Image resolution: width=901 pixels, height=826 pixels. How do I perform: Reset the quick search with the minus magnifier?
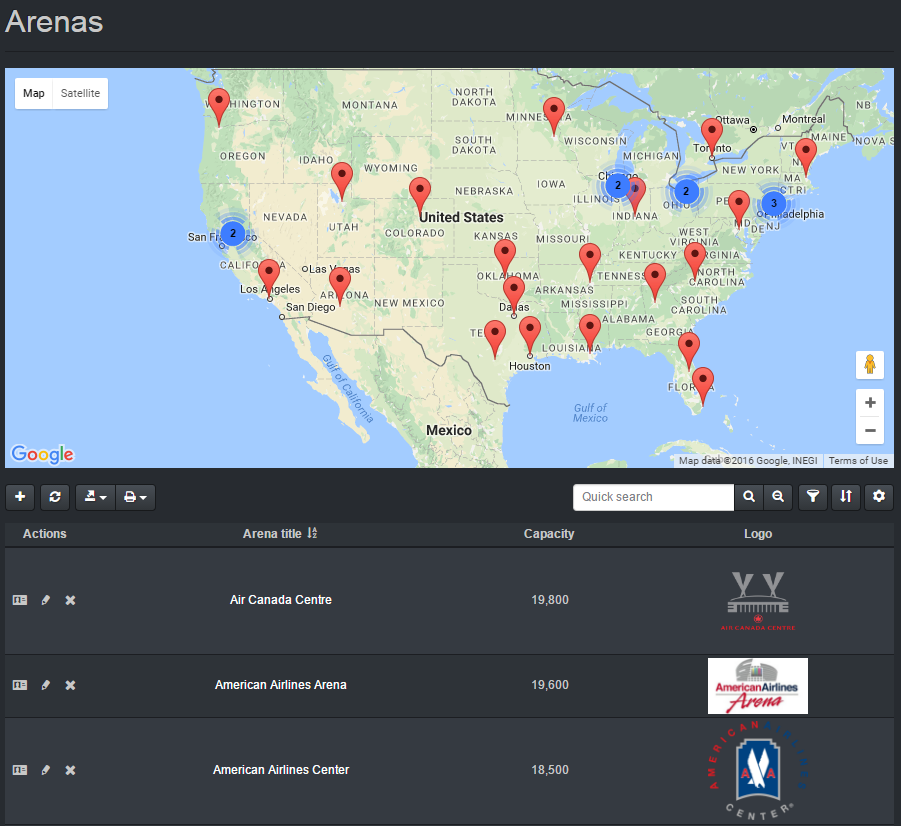[x=777, y=497]
